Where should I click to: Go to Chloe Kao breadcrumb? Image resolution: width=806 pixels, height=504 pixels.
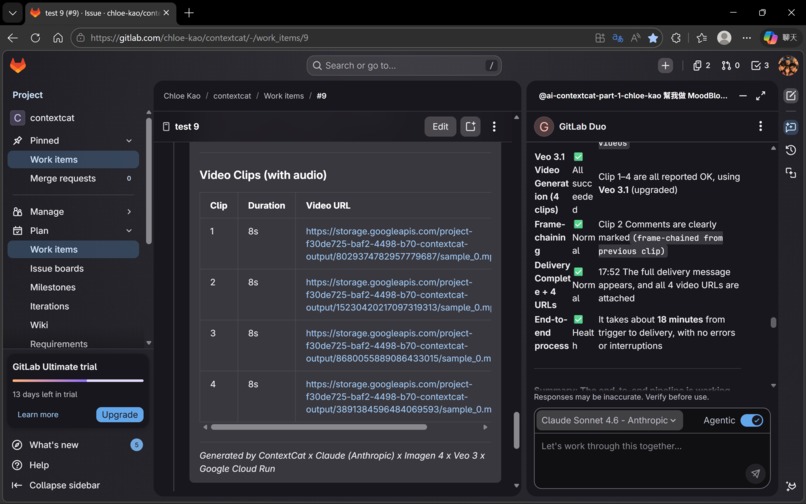coord(182,96)
